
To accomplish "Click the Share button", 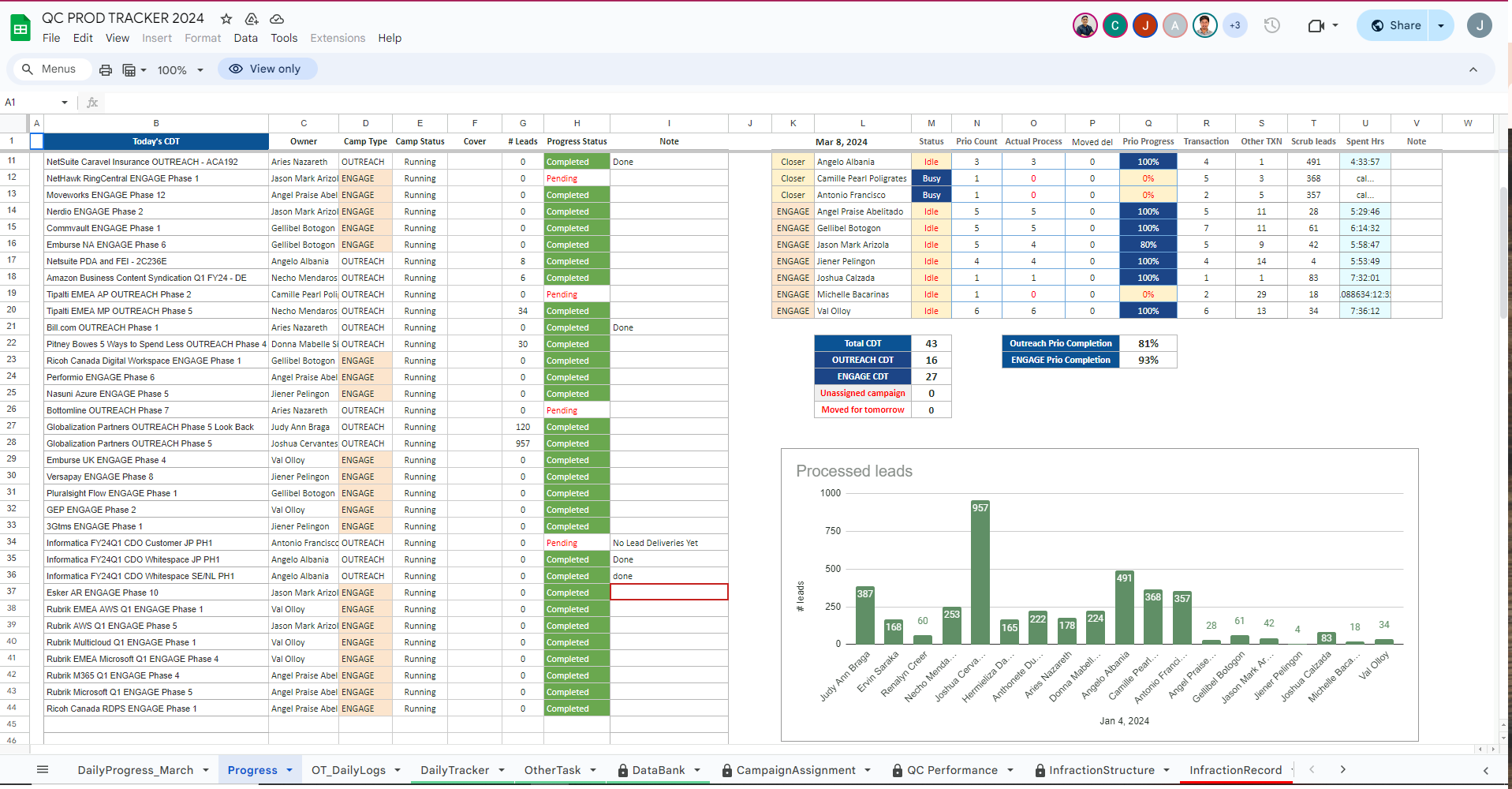I will [1394, 25].
